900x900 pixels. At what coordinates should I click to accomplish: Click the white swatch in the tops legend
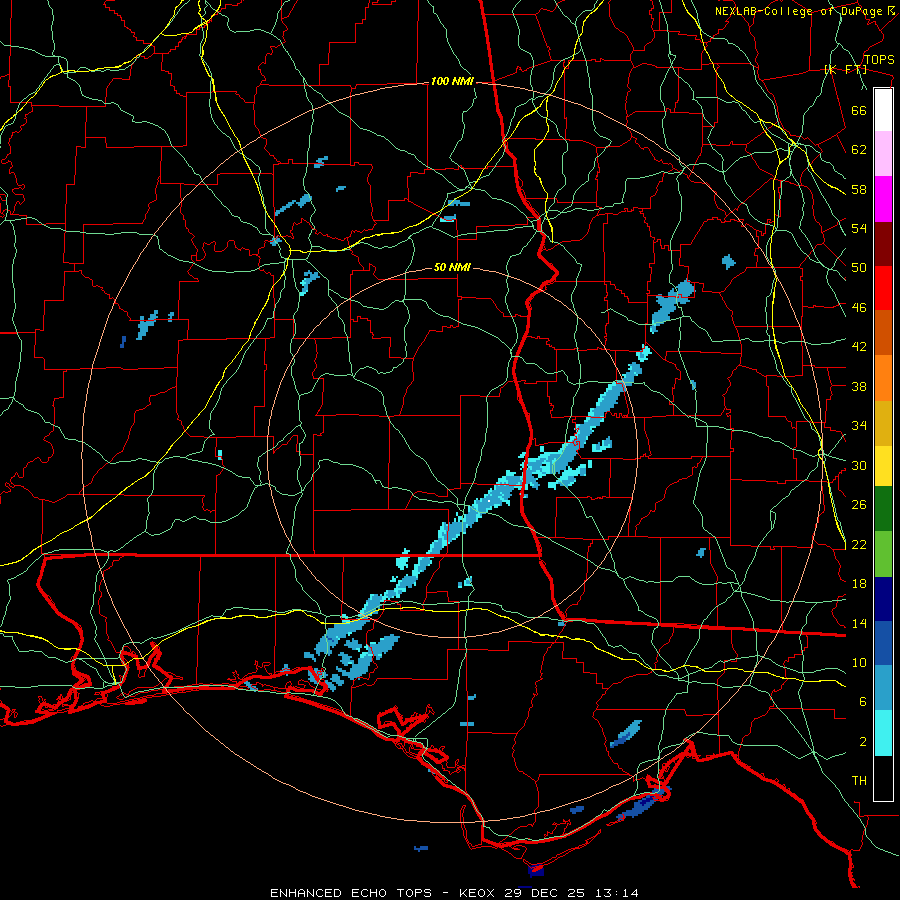883,110
